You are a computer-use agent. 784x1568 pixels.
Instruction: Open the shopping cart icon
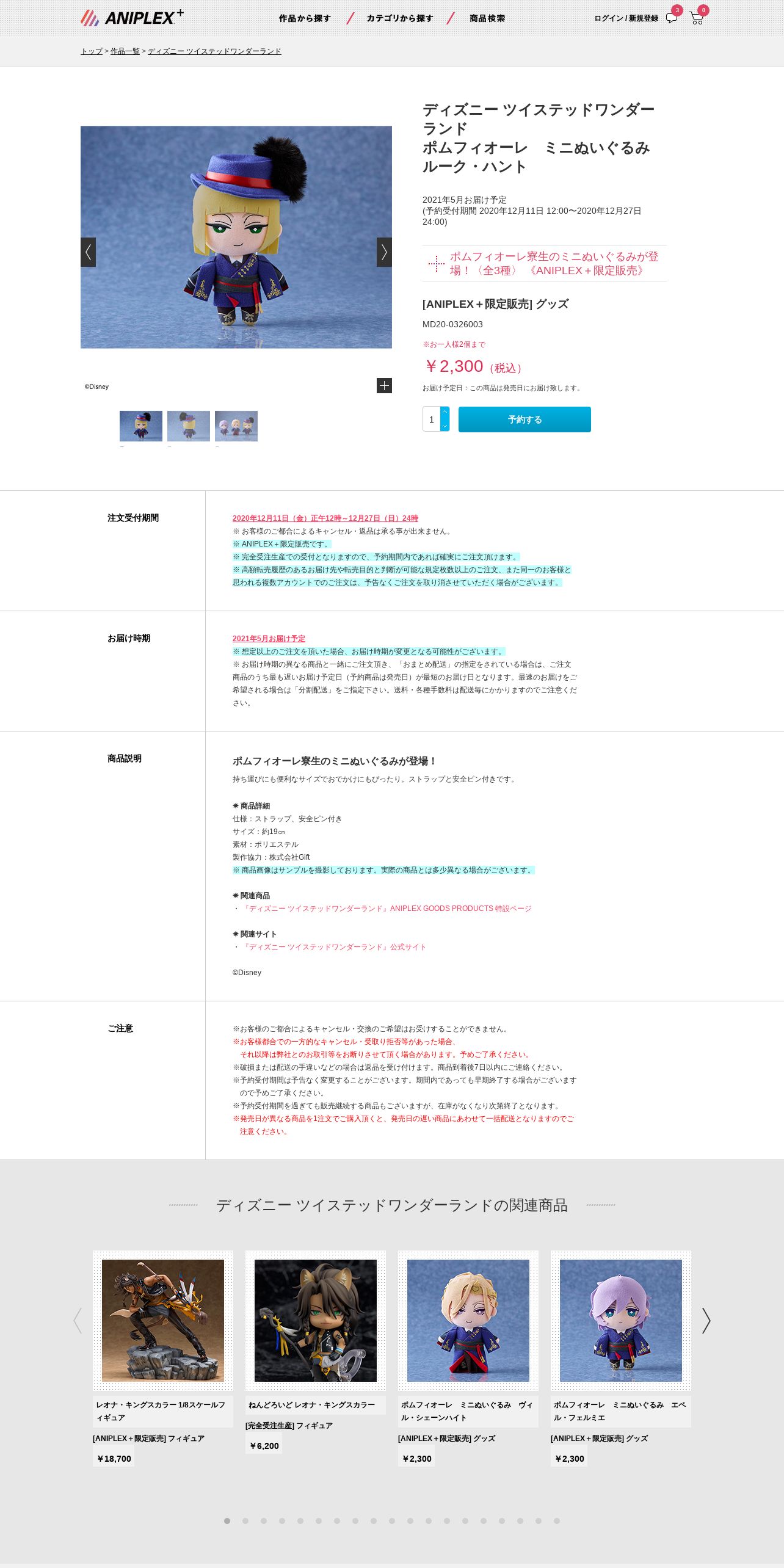coord(696,18)
